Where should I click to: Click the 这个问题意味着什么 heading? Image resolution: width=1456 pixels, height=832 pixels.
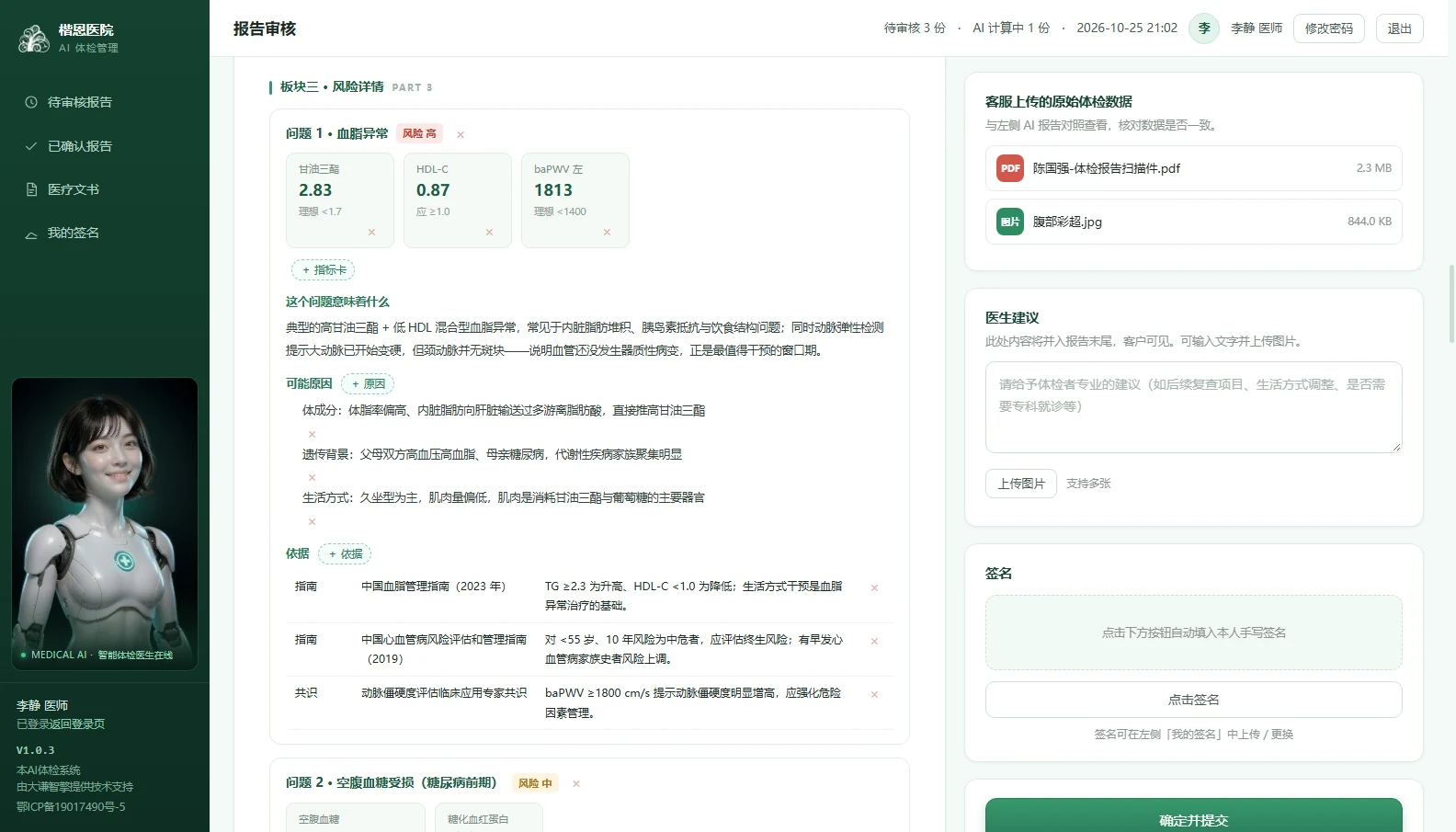point(337,302)
